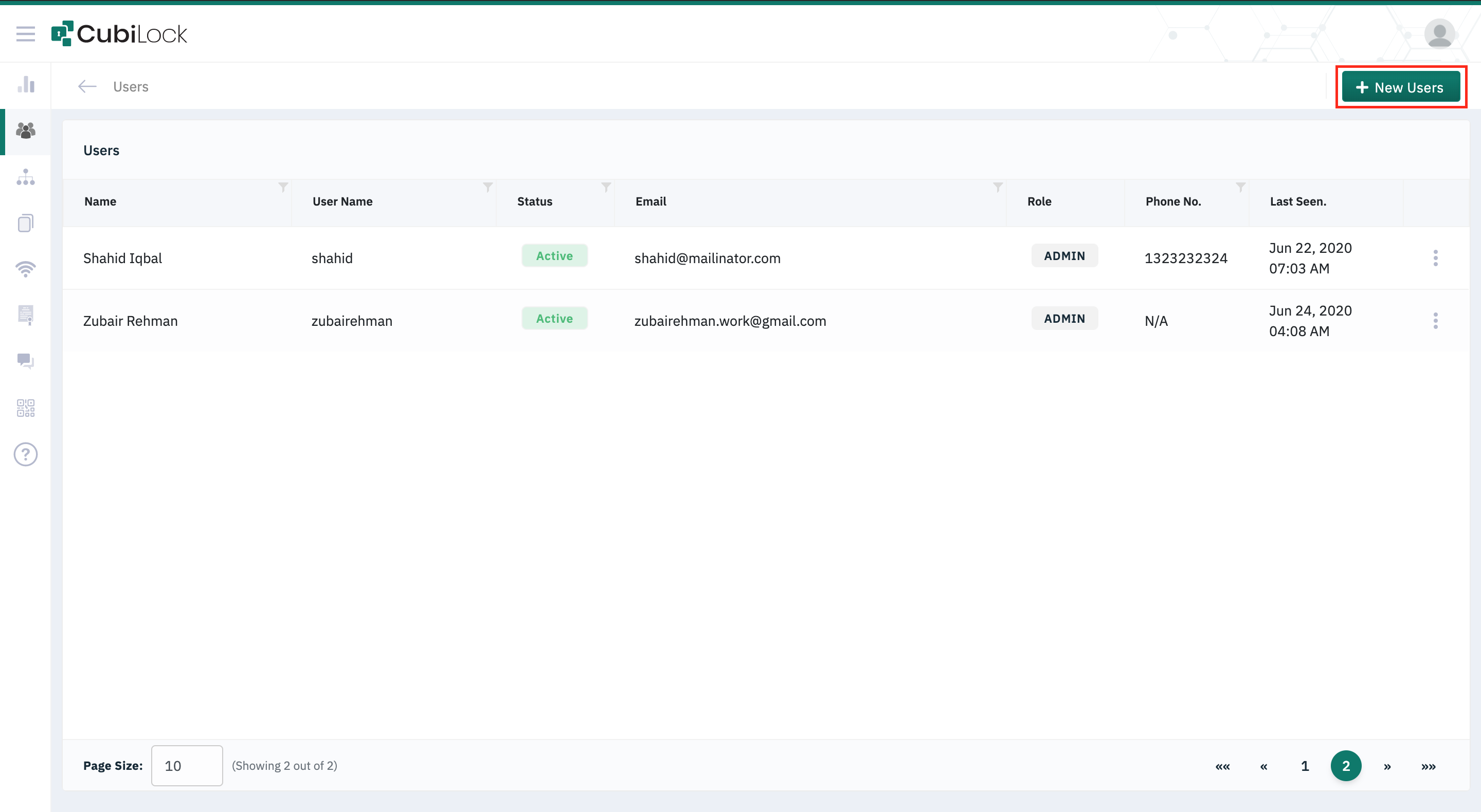Image resolution: width=1481 pixels, height=812 pixels.
Task: Open the Name column filter
Action: pos(283,188)
